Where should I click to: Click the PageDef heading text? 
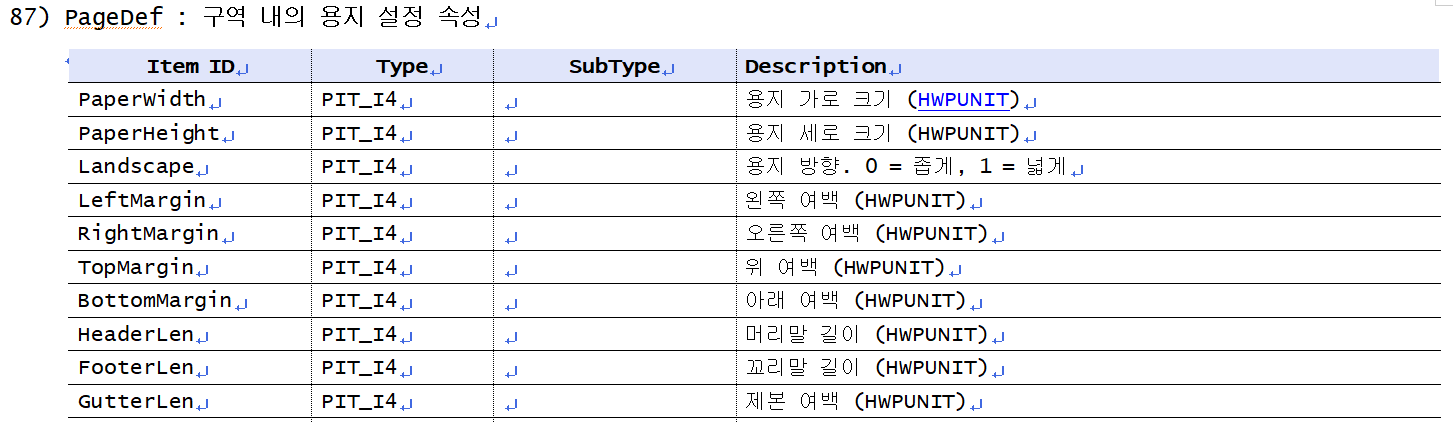coord(113,19)
